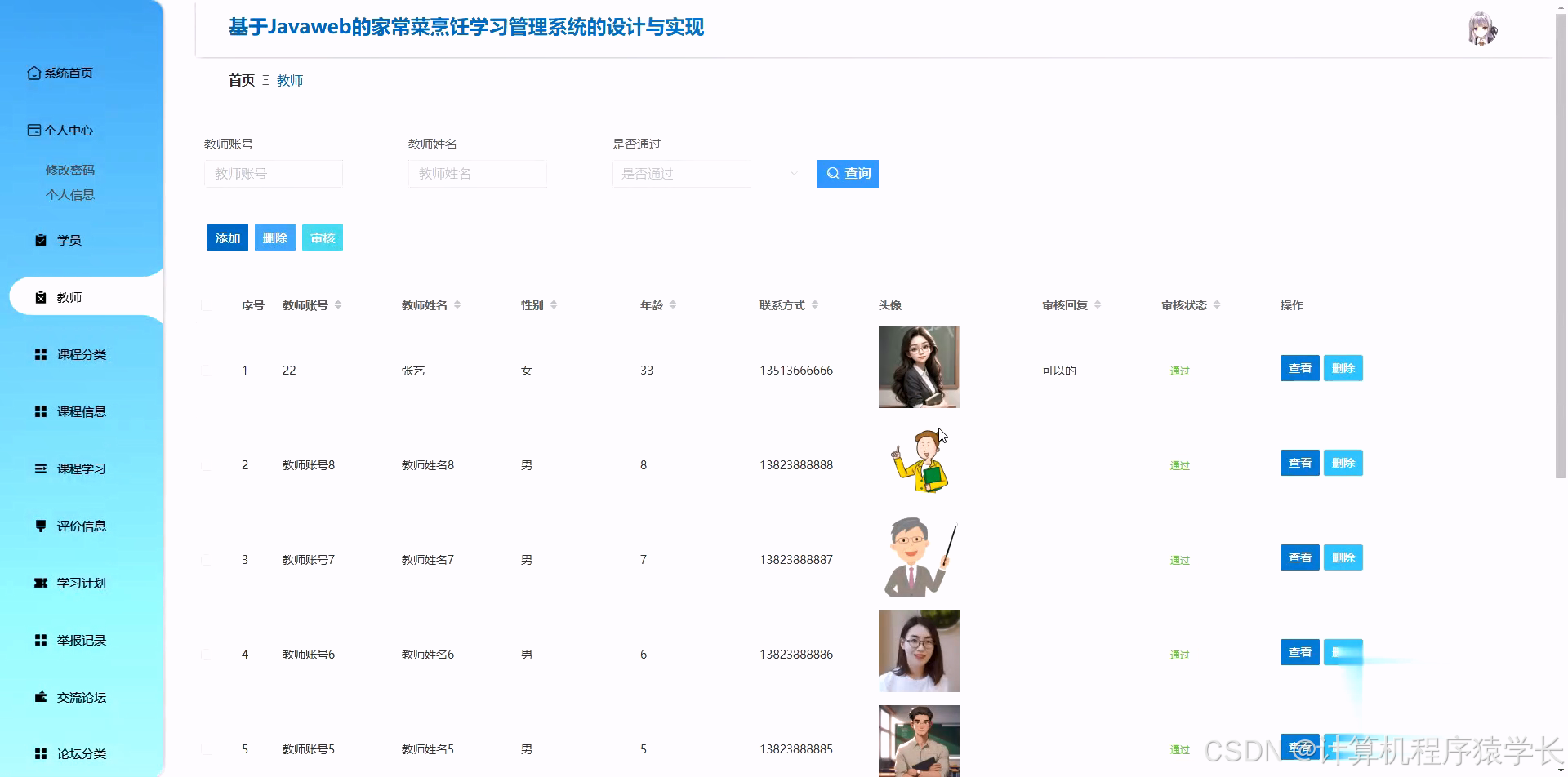This screenshot has width=1568, height=777.
Task: Open the 系统首页 home icon
Action: pyautogui.click(x=33, y=73)
